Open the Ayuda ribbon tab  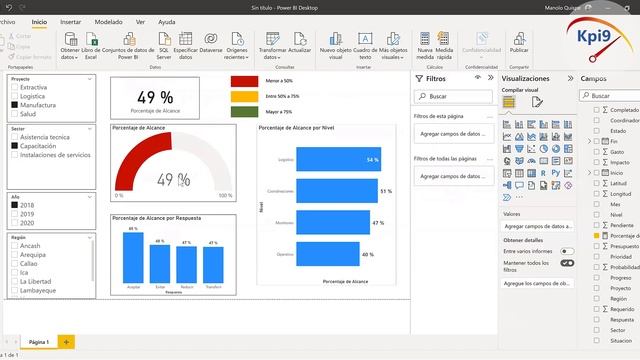pyautogui.click(x=167, y=22)
